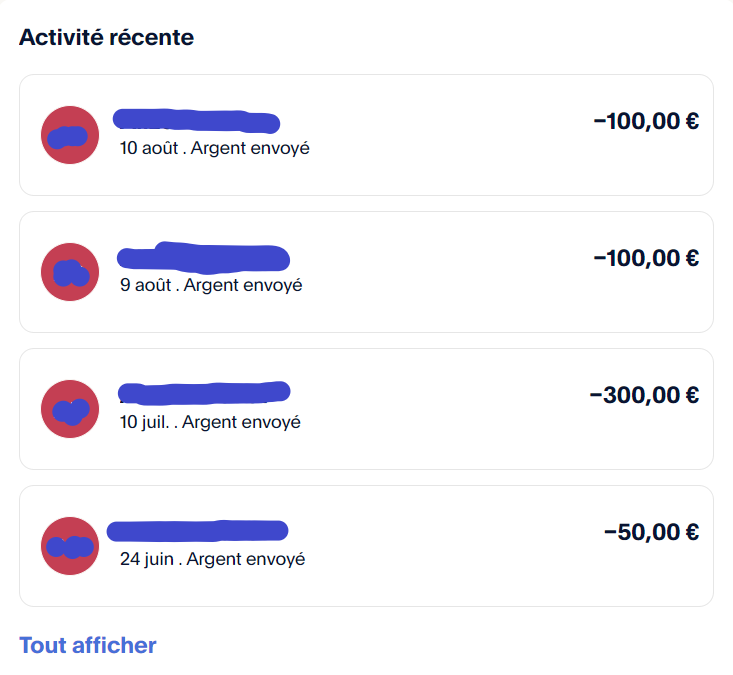
Task: Click Tout afficher link
Action: pyautogui.click(x=87, y=646)
